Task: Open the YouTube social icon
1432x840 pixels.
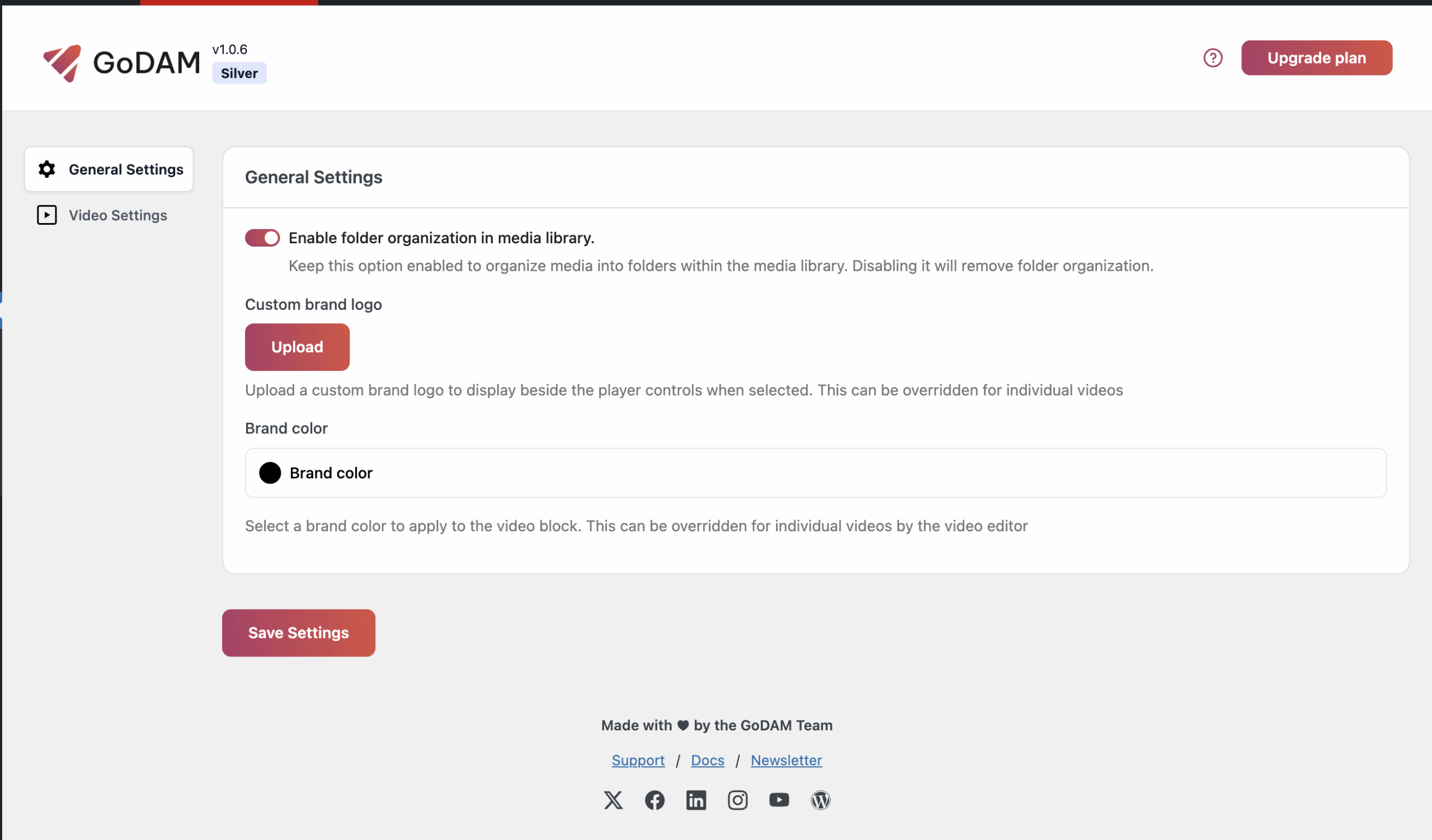Action: pos(779,800)
